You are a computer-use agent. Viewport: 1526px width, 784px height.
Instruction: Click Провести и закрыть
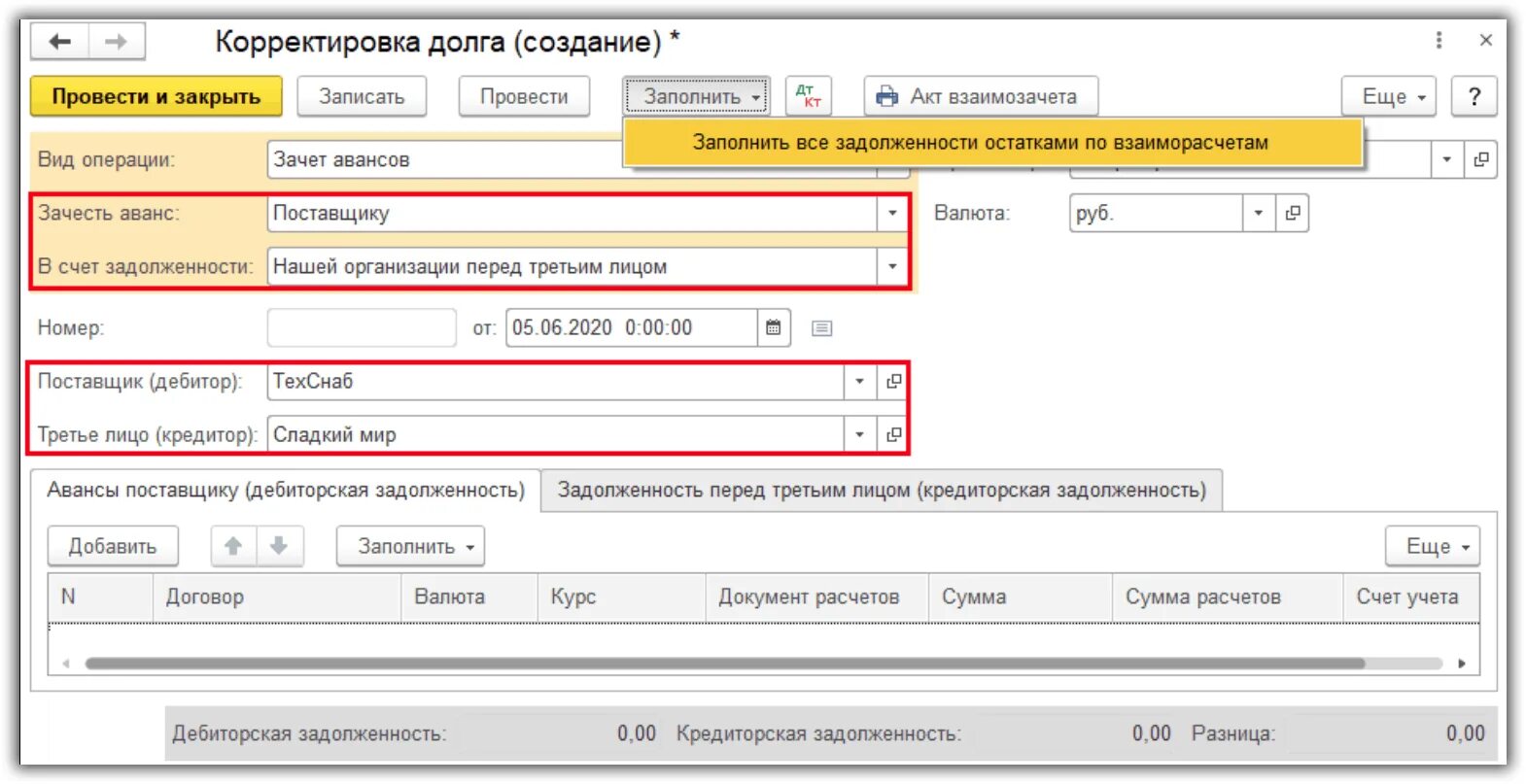tap(156, 96)
